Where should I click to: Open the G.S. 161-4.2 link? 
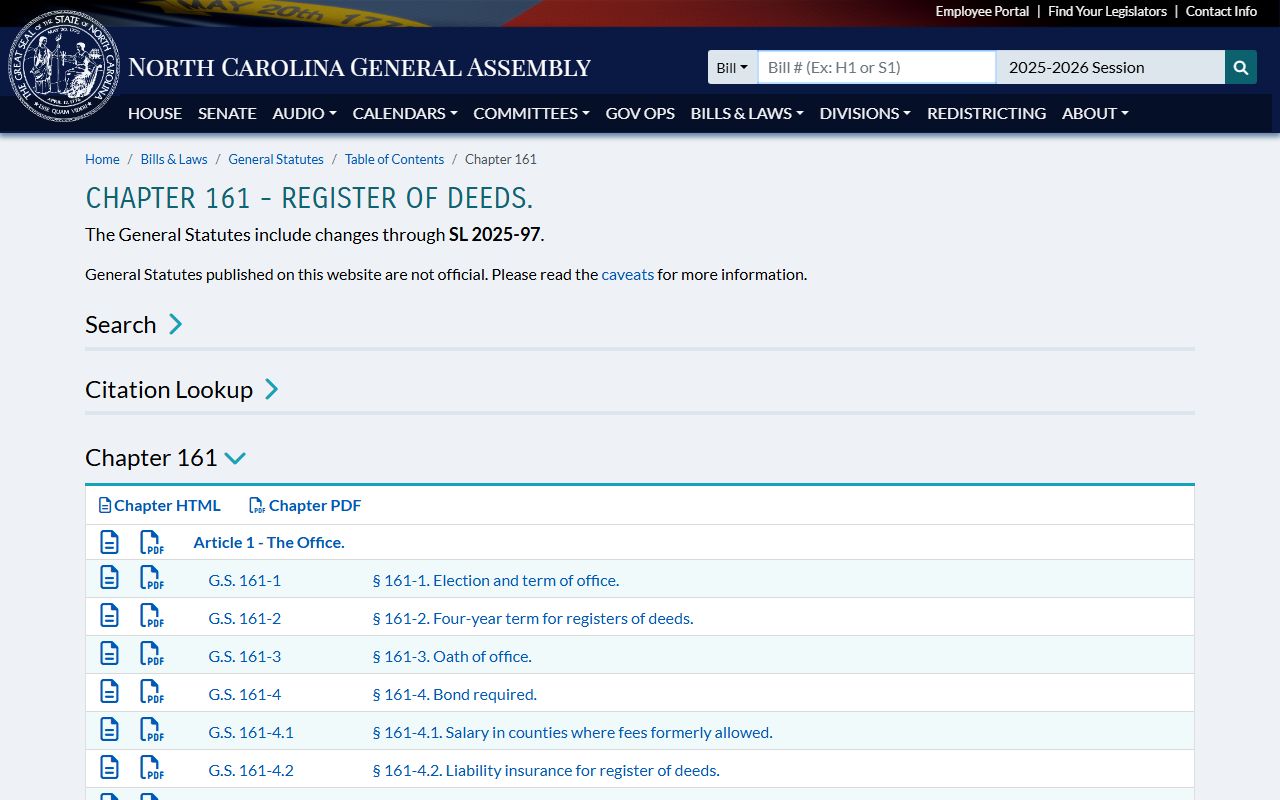coord(251,770)
